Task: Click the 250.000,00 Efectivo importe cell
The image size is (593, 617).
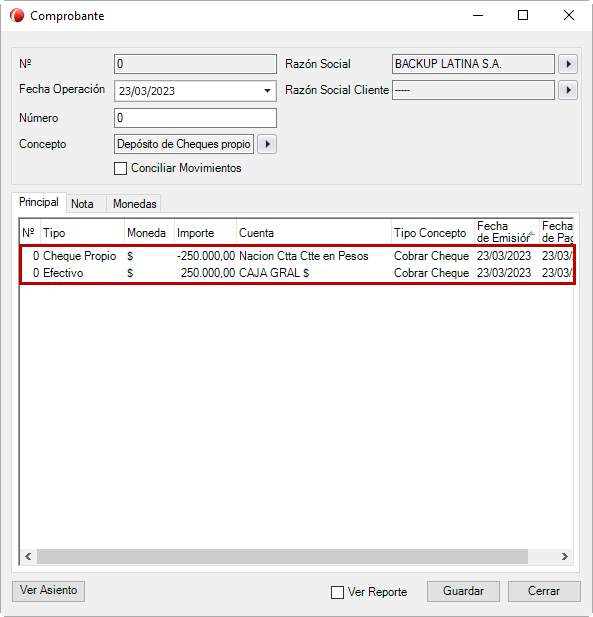Action: [208, 273]
